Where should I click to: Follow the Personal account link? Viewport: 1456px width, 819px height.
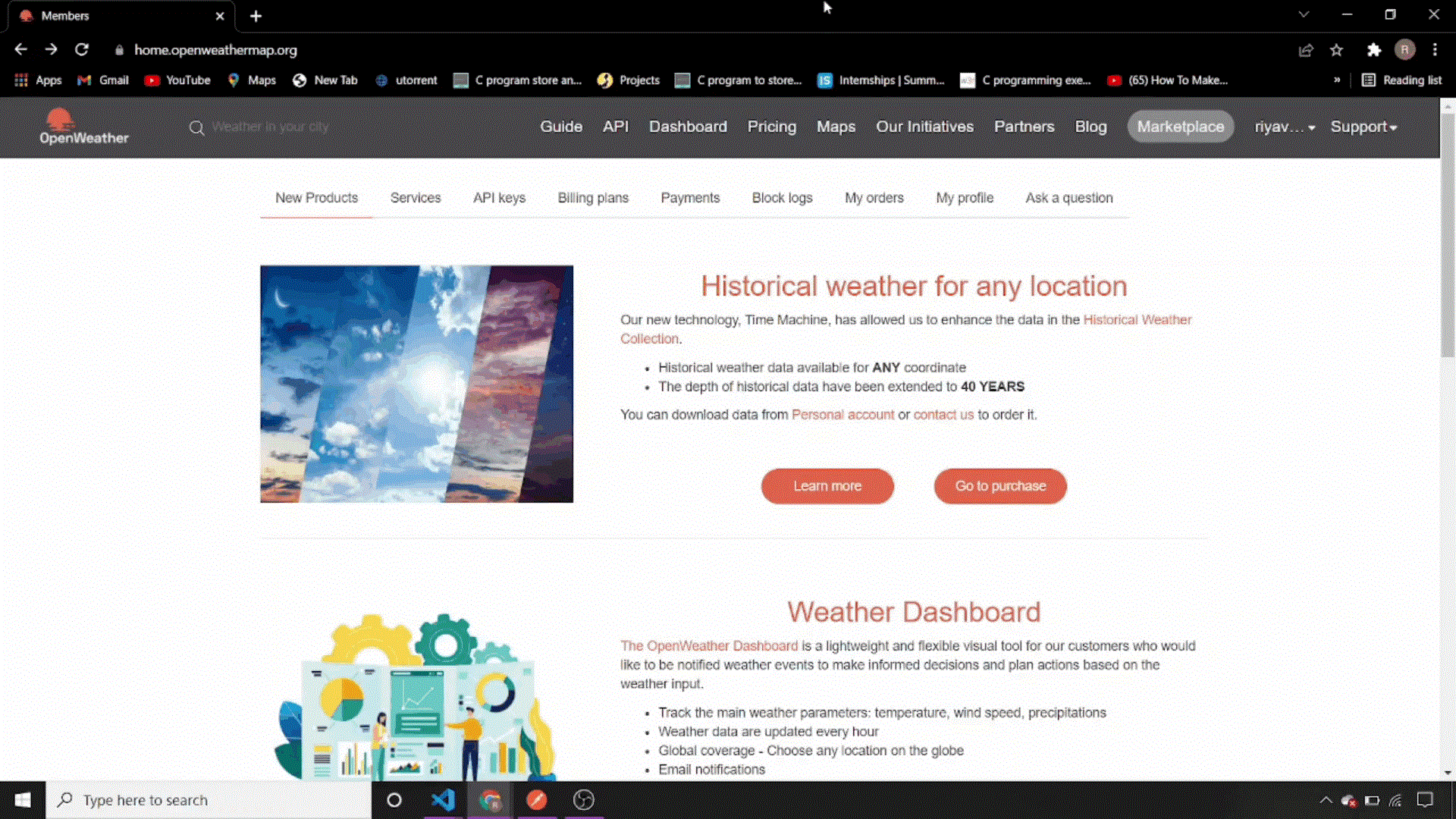843,415
